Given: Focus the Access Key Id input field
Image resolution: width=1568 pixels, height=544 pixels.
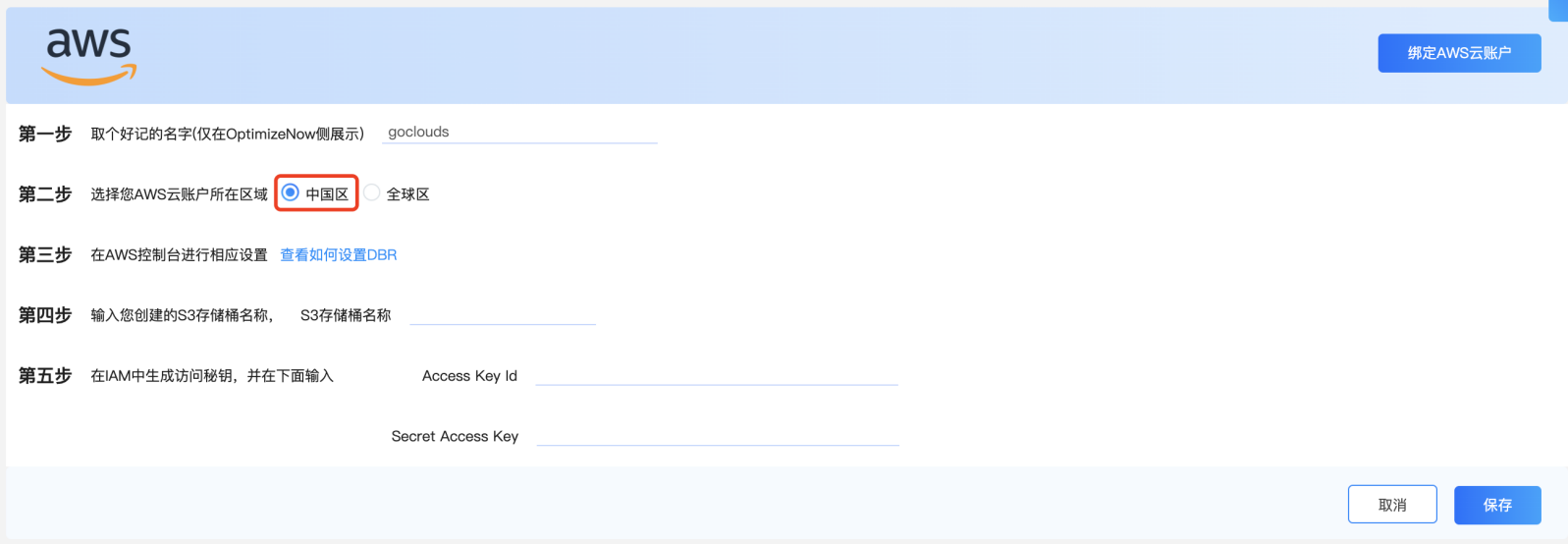Looking at the screenshot, I should (717, 375).
